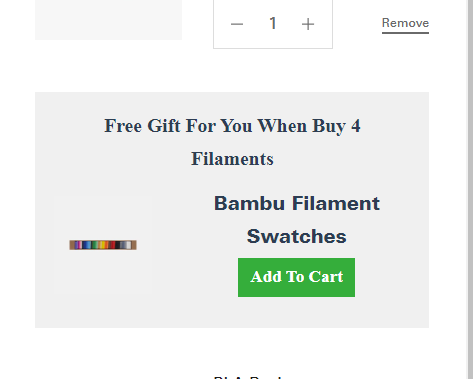This screenshot has height=379, width=473.
Task: Click the quantity field showing 1
Action: 273,23
